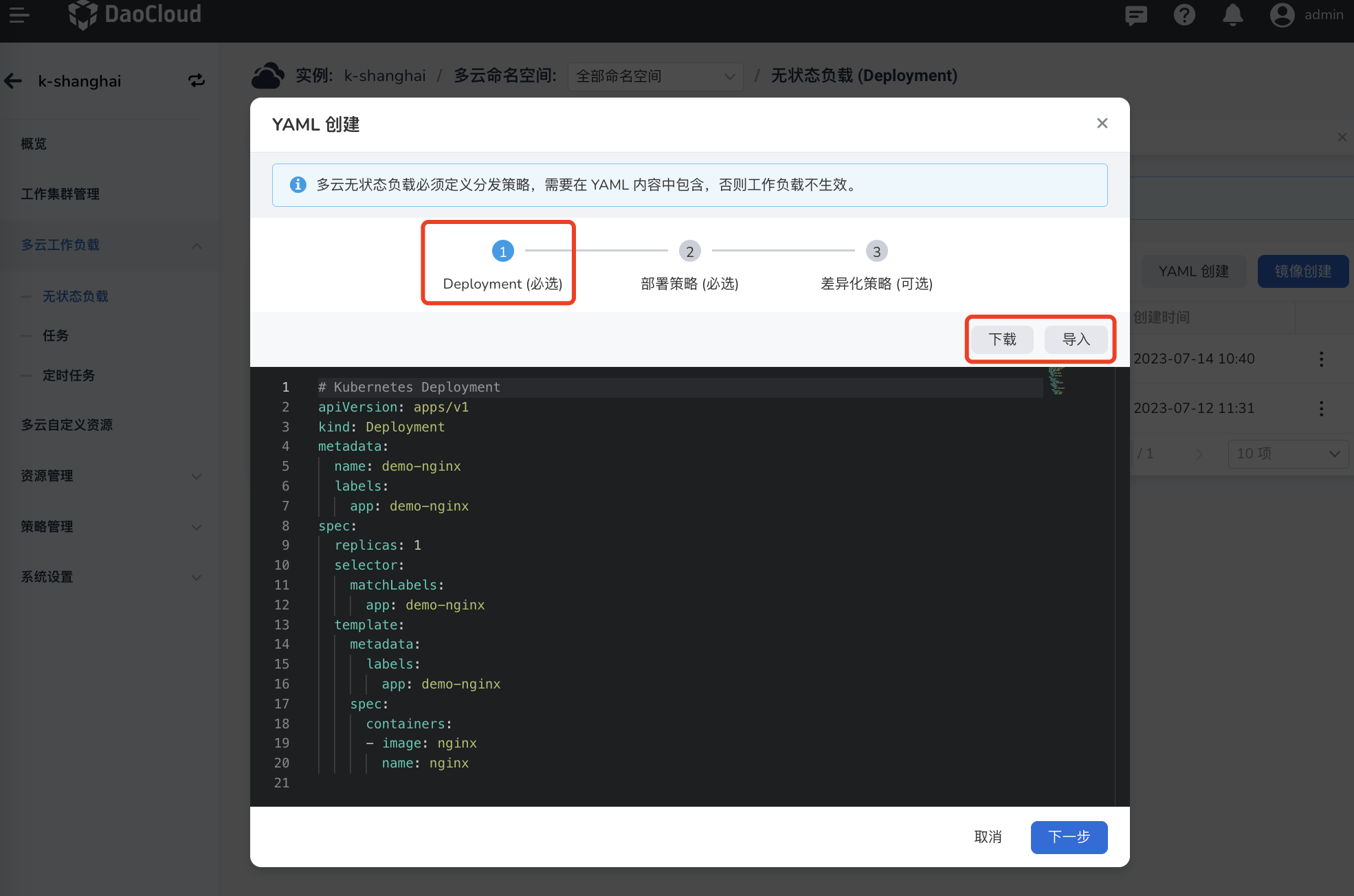Open the 全部命名空间 namespace dropdown
This screenshot has width=1354, height=896.
tap(654, 76)
